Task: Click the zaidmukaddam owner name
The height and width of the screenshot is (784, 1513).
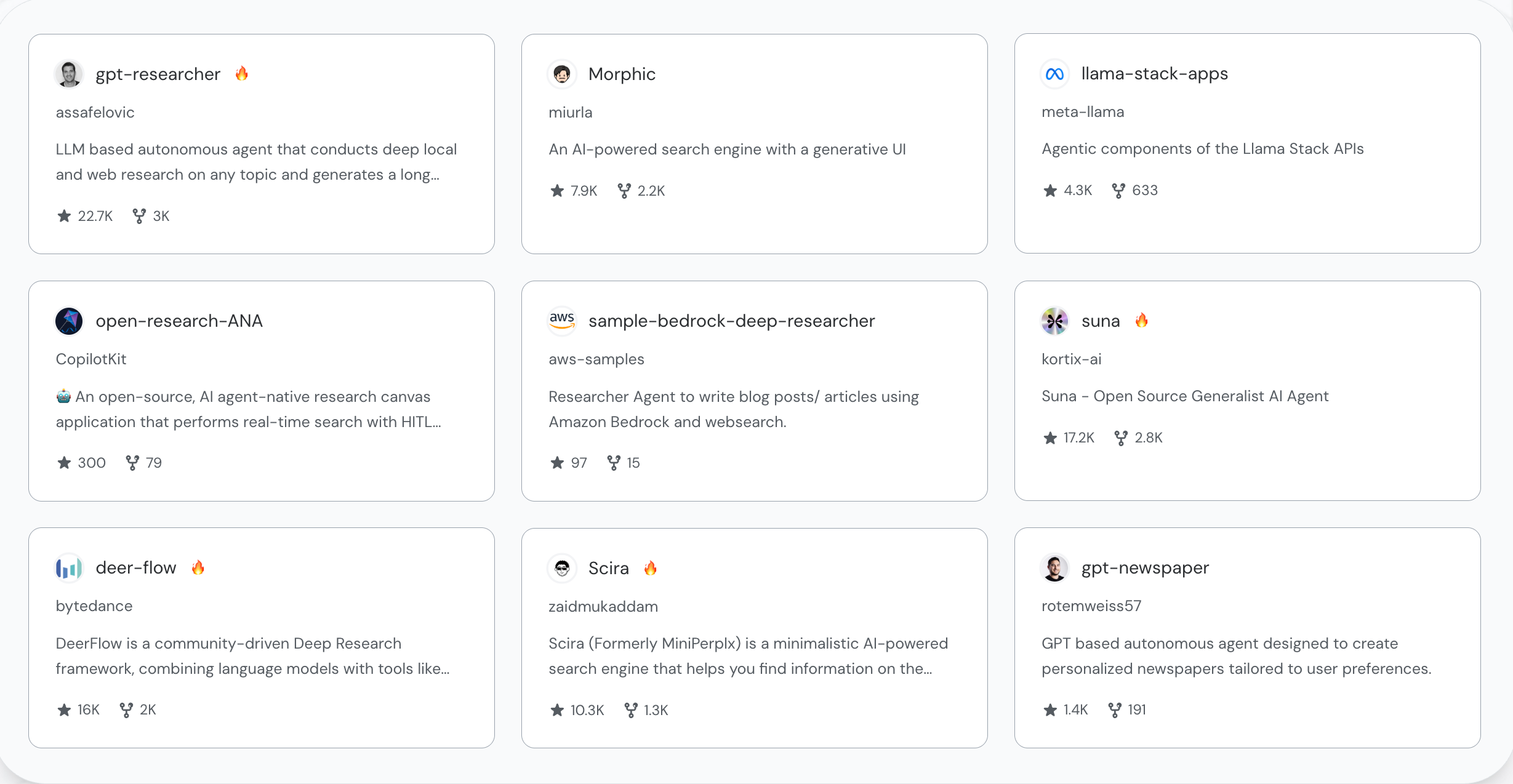Action: 603,607
